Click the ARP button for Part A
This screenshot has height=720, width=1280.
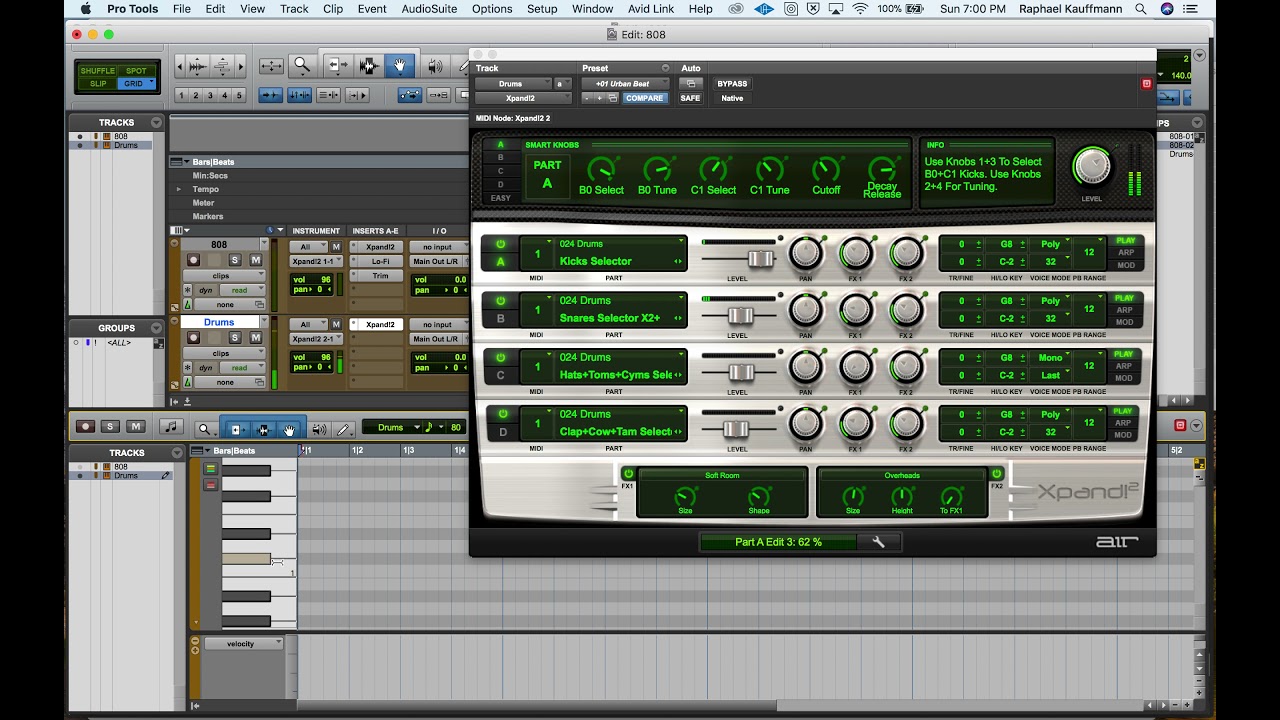pos(1125,253)
